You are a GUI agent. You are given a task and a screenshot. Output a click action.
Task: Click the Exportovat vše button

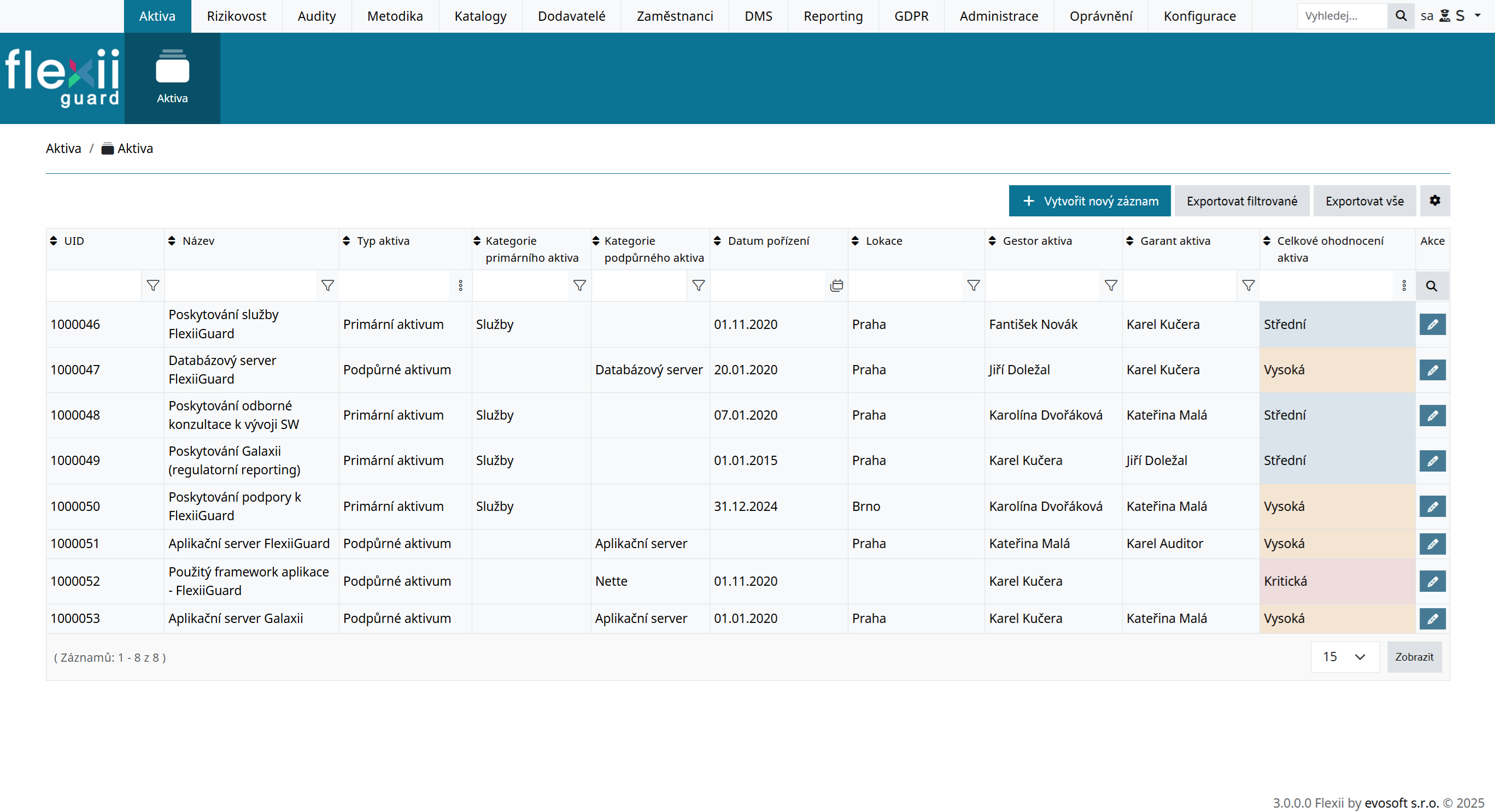(x=1364, y=201)
